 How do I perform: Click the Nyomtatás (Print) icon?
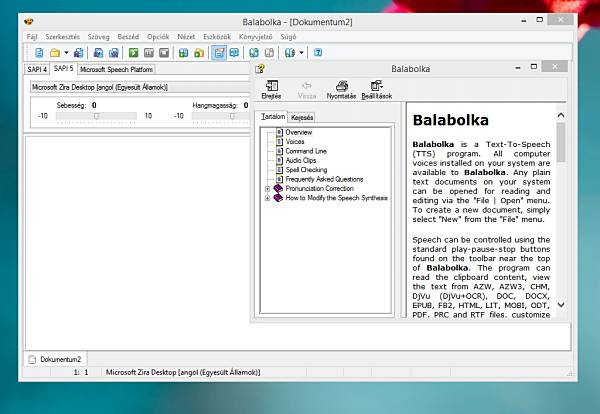click(x=341, y=90)
